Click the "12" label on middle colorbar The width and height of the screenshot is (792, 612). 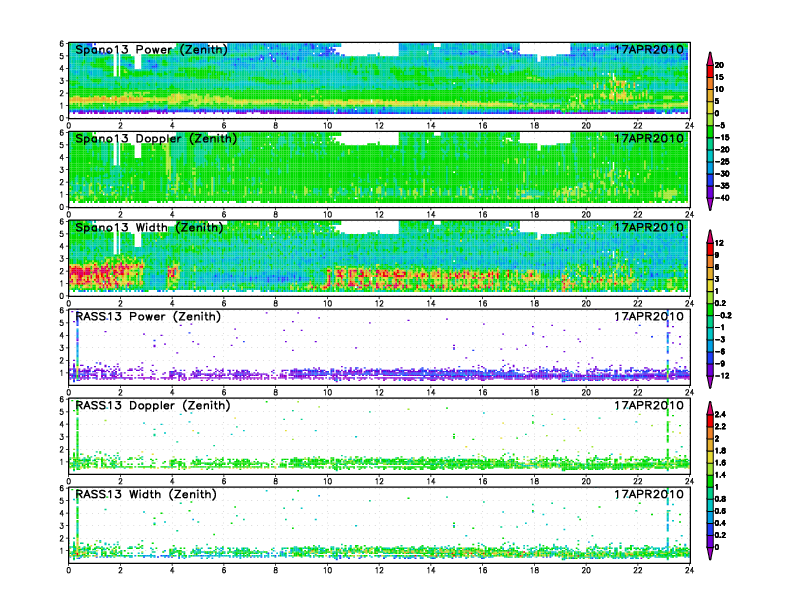720,243
